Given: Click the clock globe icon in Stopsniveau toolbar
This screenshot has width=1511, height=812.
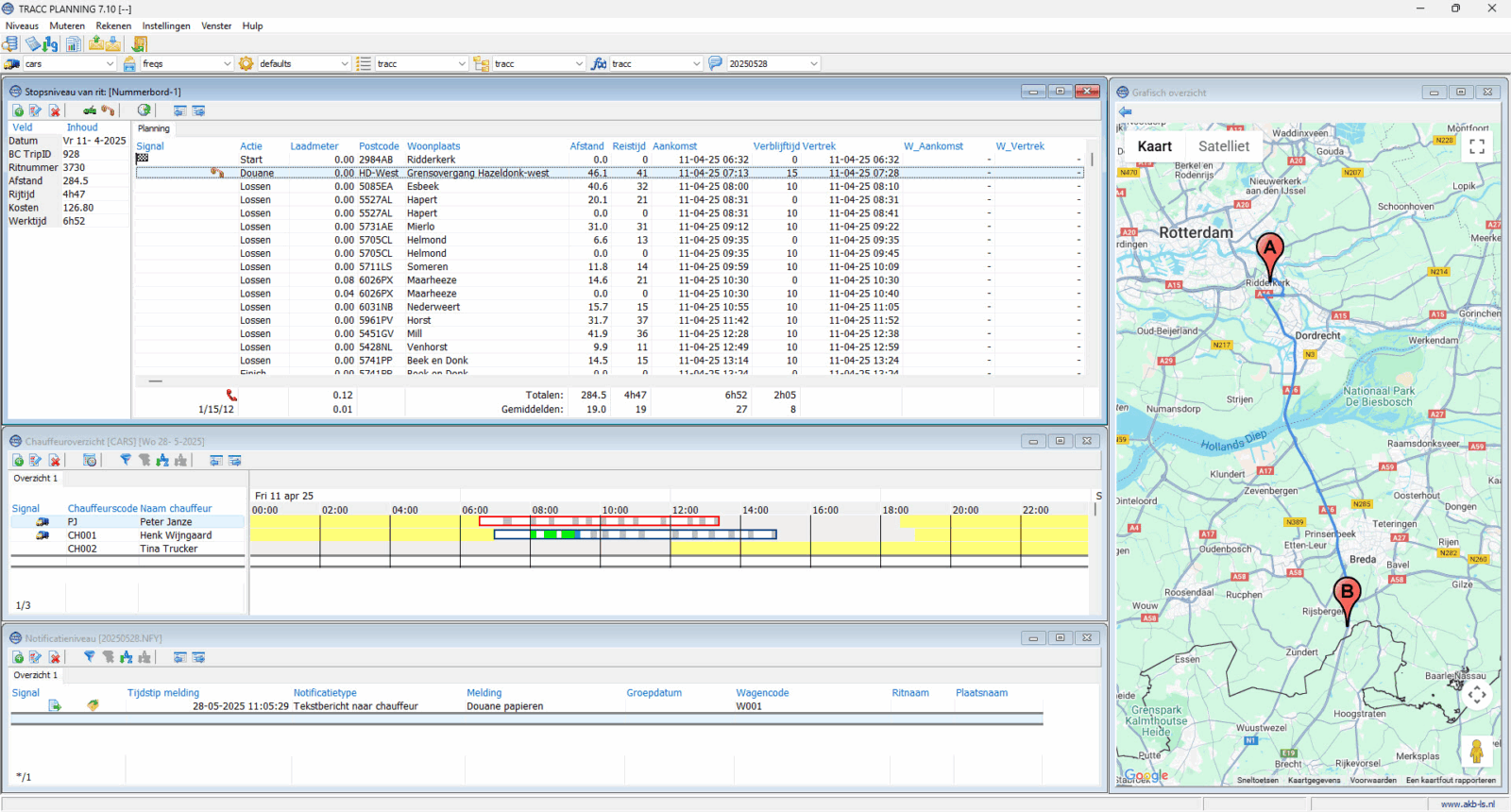Looking at the screenshot, I should (144, 110).
